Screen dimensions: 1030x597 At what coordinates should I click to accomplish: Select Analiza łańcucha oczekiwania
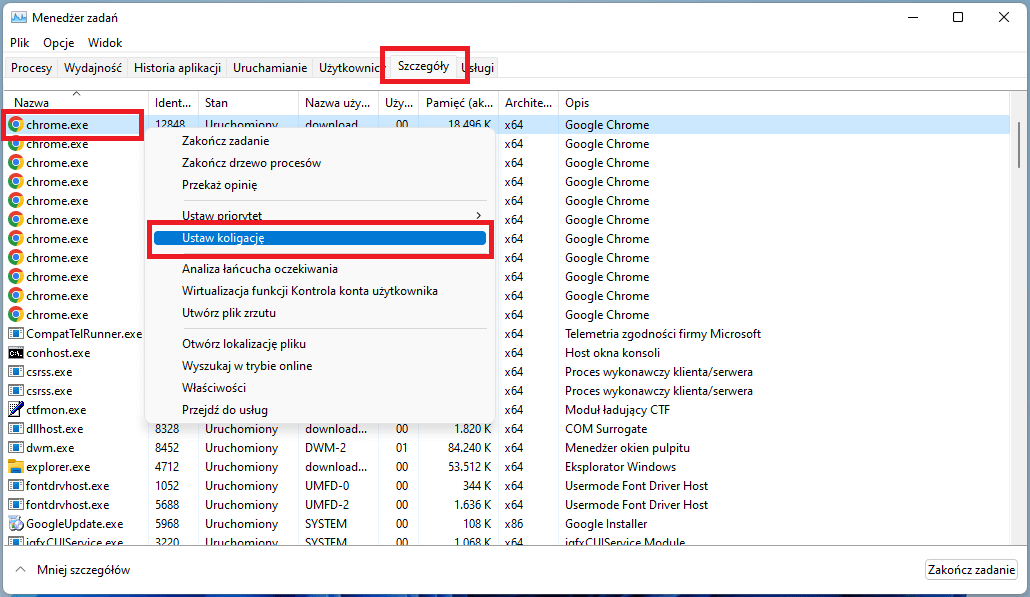click(259, 269)
